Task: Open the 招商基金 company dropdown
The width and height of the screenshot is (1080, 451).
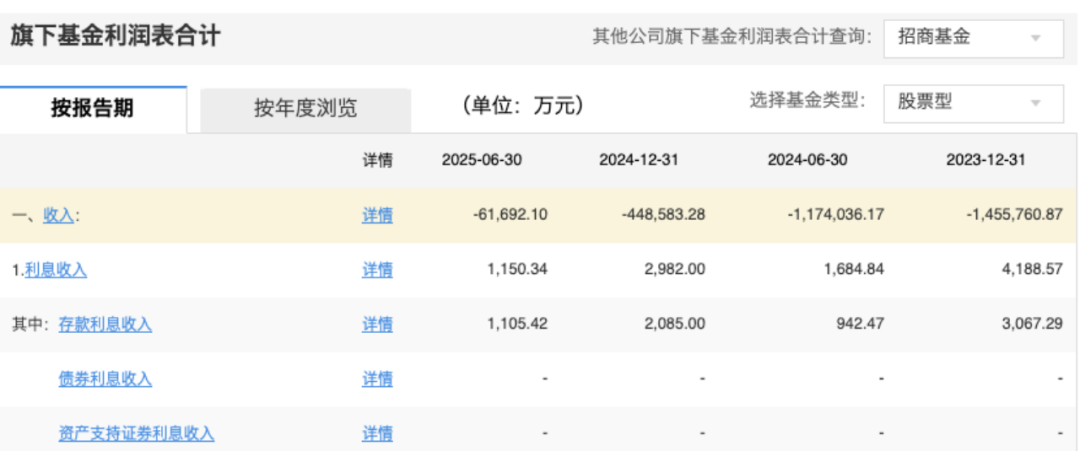Action: 972,38
